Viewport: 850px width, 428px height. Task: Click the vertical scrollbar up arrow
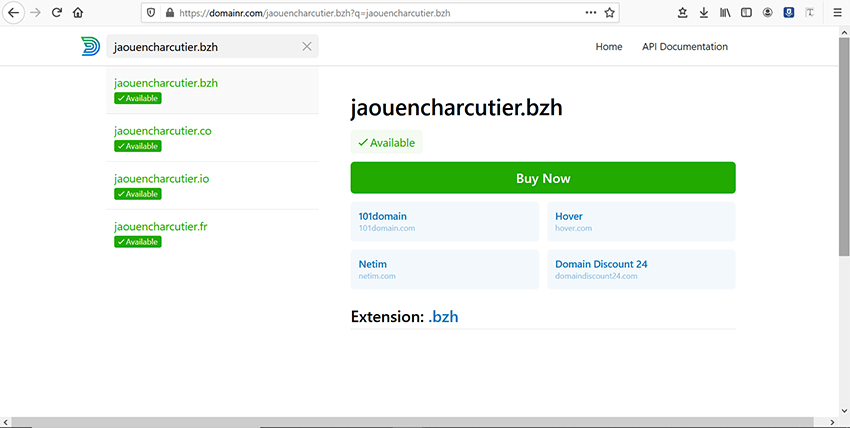[x=844, y=33]
